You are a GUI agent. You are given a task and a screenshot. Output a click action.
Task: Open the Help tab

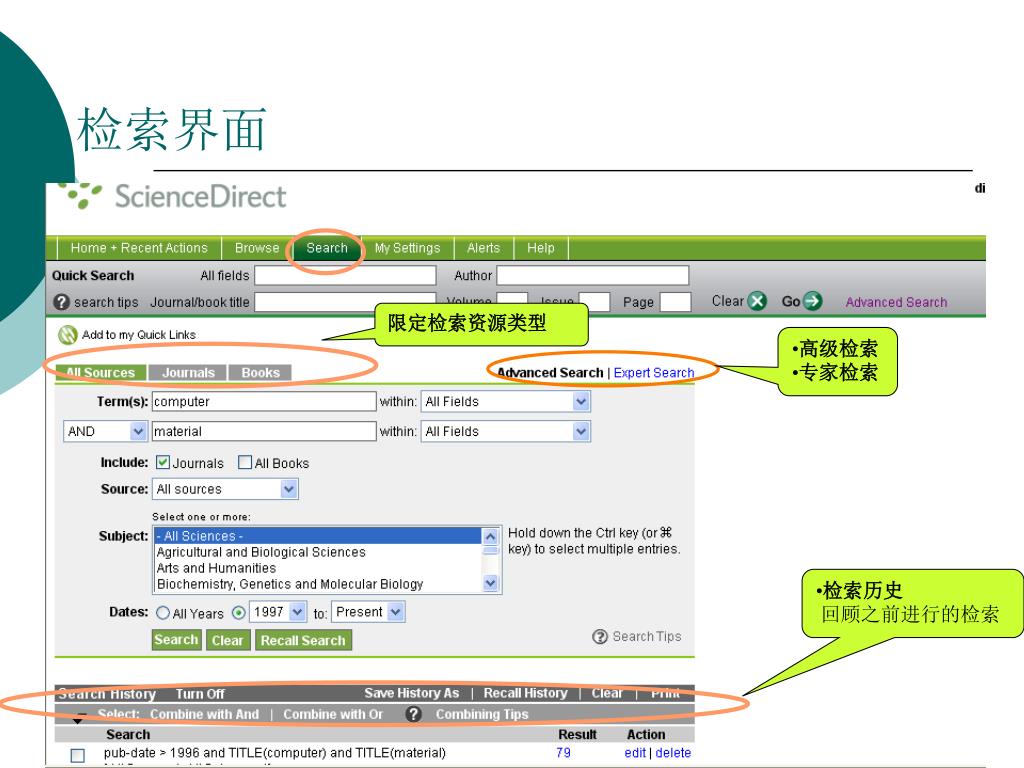(541, 248)
